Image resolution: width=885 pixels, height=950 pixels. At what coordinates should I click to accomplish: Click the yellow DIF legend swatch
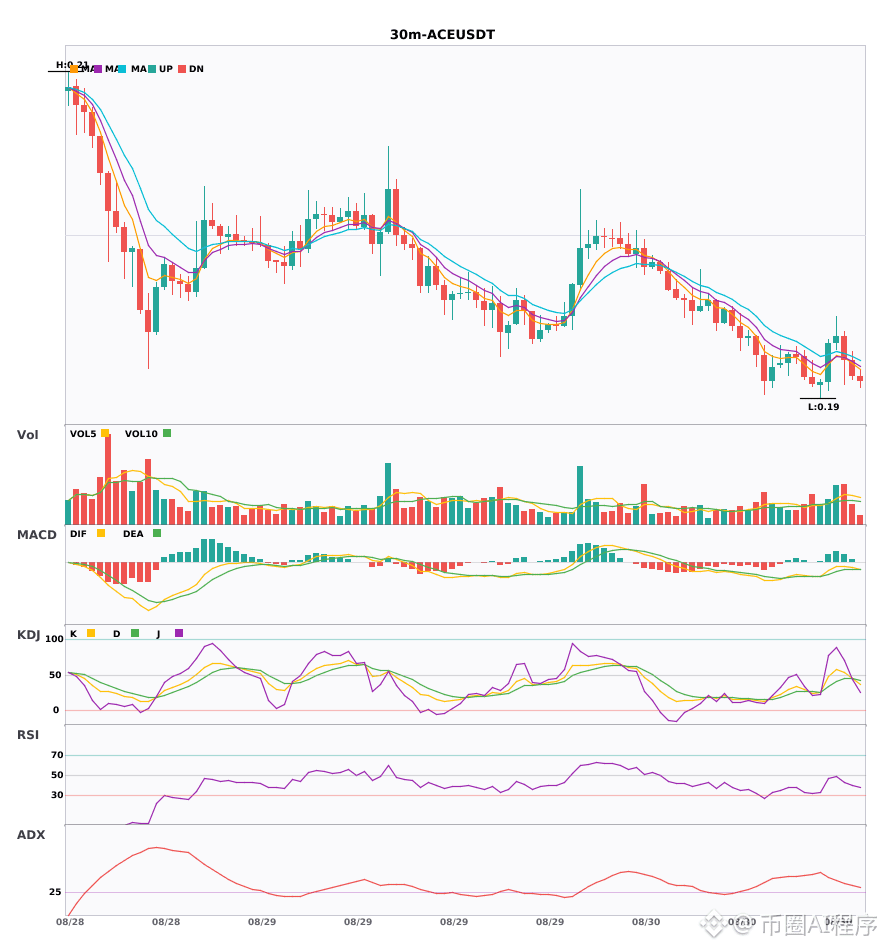(101, 533)
